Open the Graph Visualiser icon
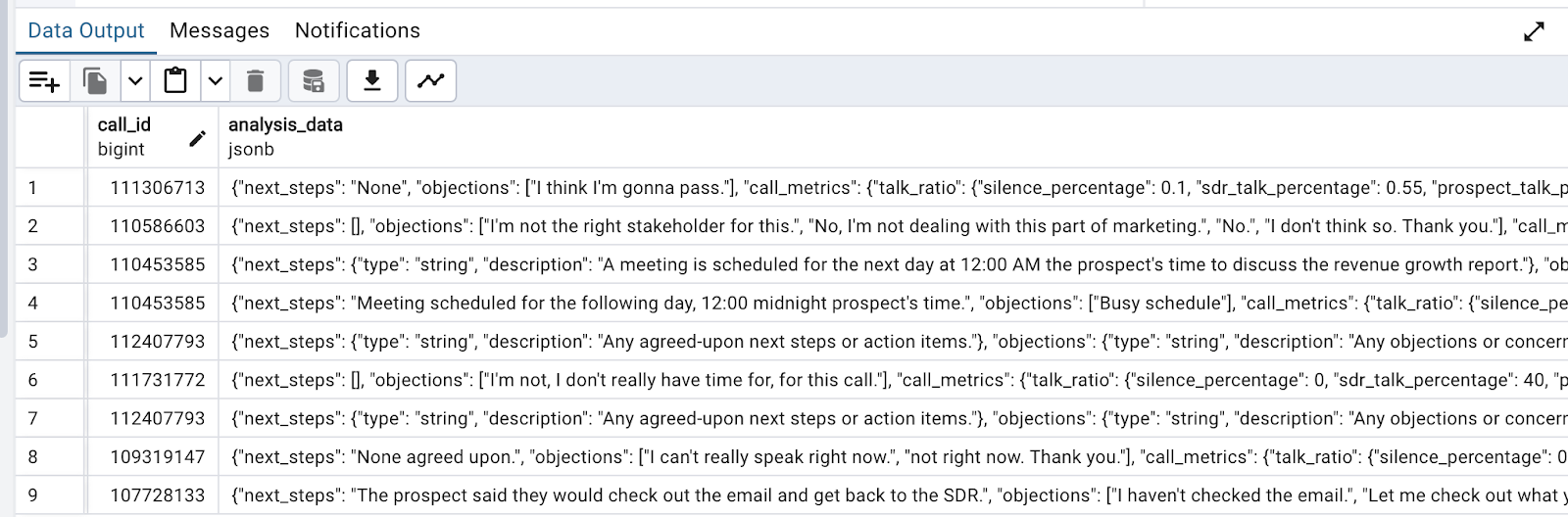 431,81
